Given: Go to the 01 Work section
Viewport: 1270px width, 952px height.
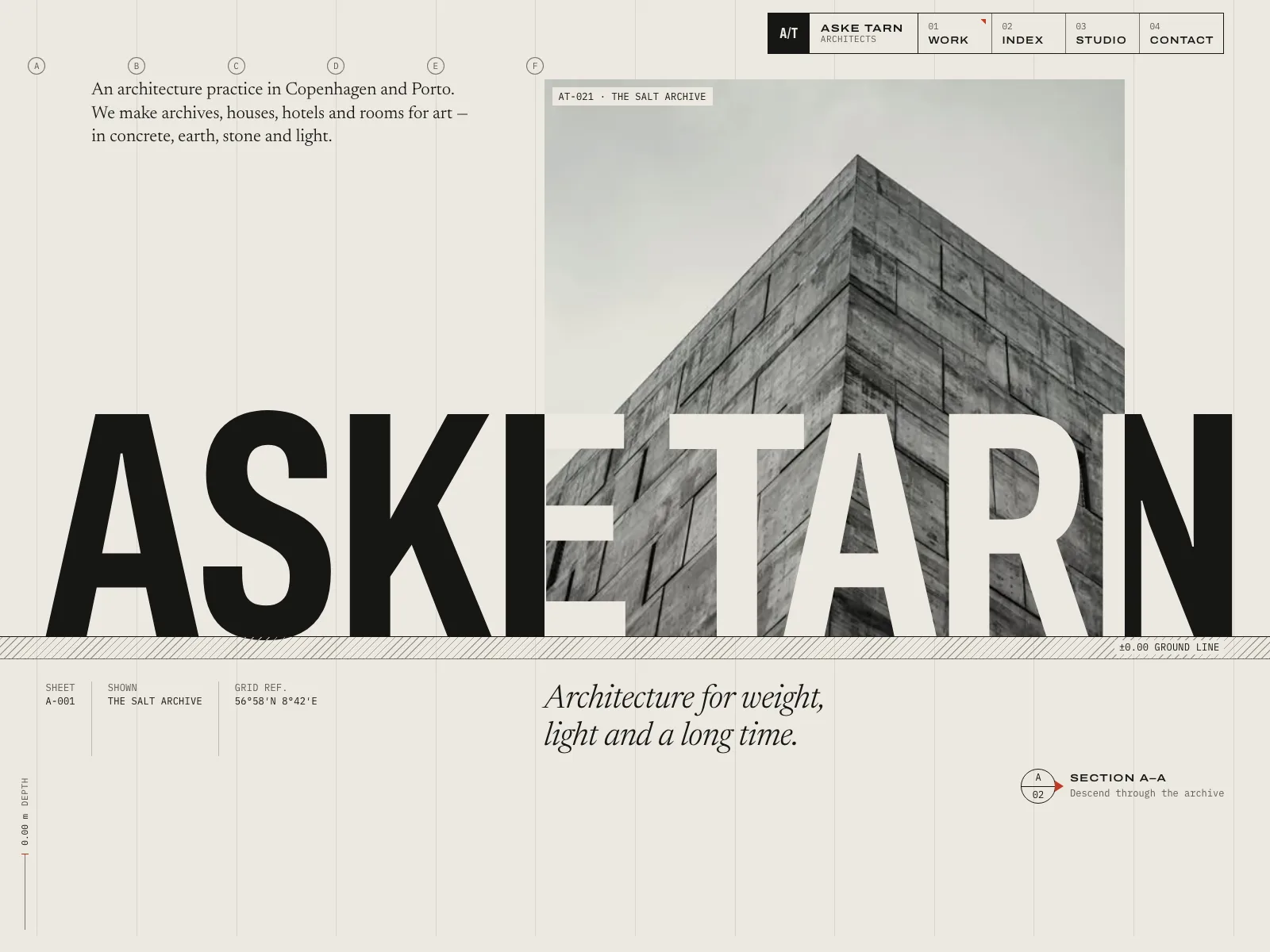Looking at the screenshot, I should pos(955,33).
